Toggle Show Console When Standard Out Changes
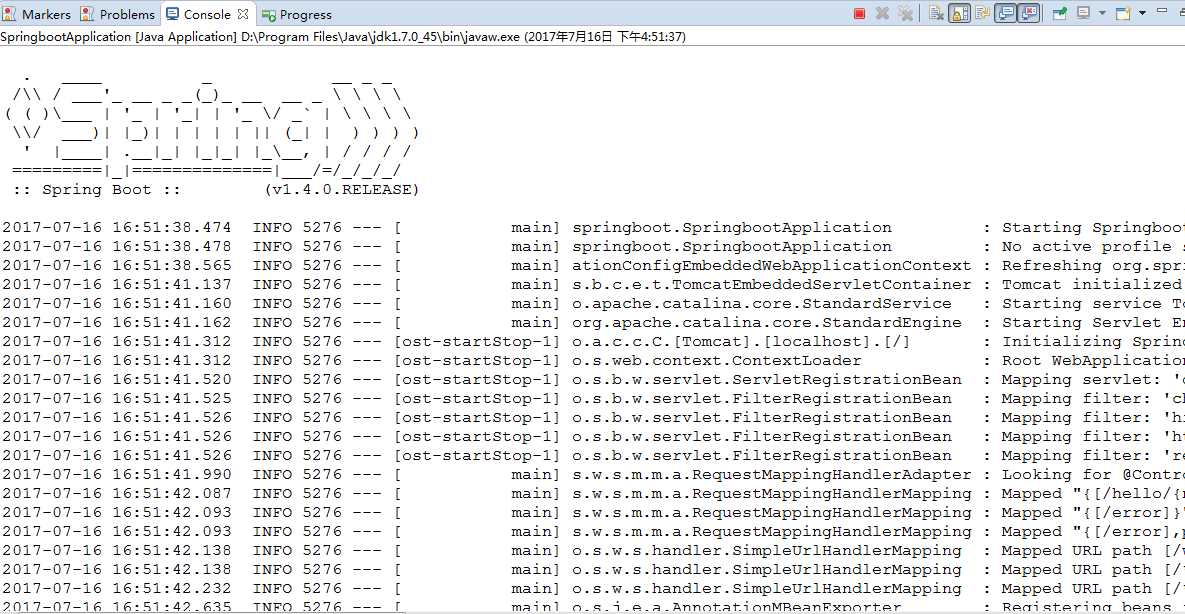 click(x=1005, y=13)
